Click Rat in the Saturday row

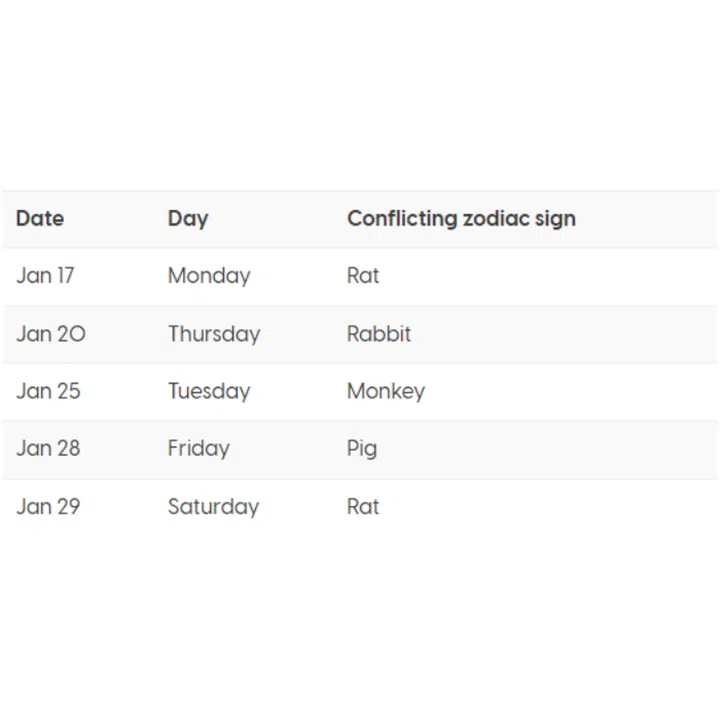(x=363, y=506)
